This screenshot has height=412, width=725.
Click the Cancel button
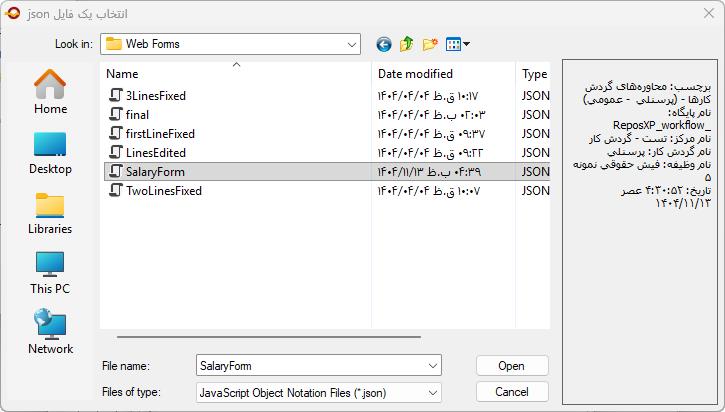click(x=511, y=392)
